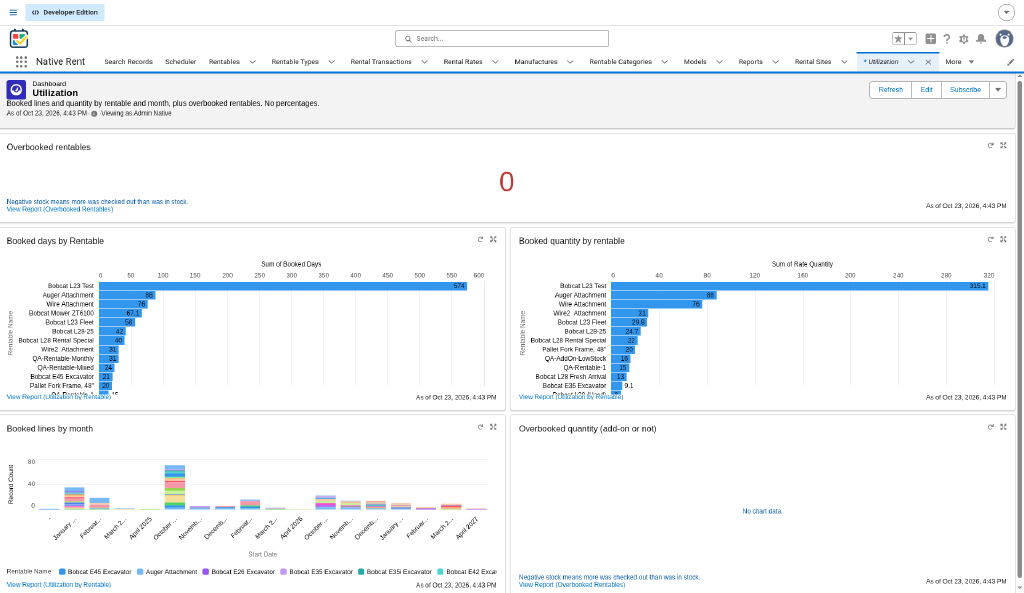The width and height of the screenshot is (1024, 593).
Task: Edit navigation bar with pencil icon
Action: (1010, 62)
